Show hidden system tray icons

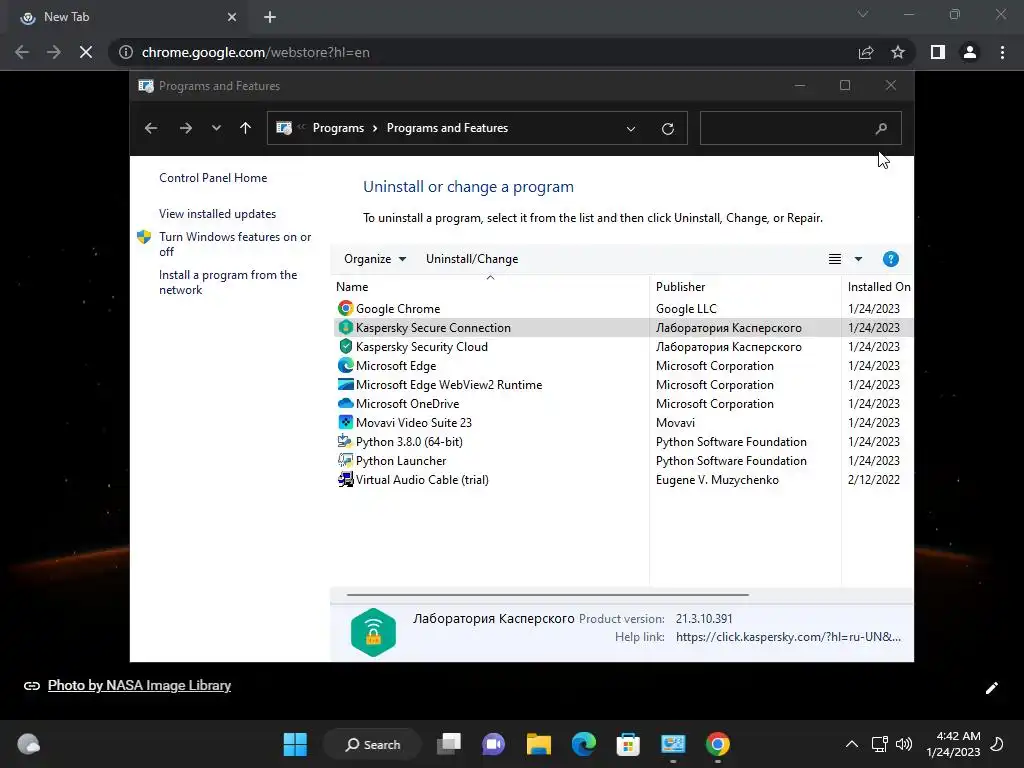pyautogui.click(x=852, y=744)
